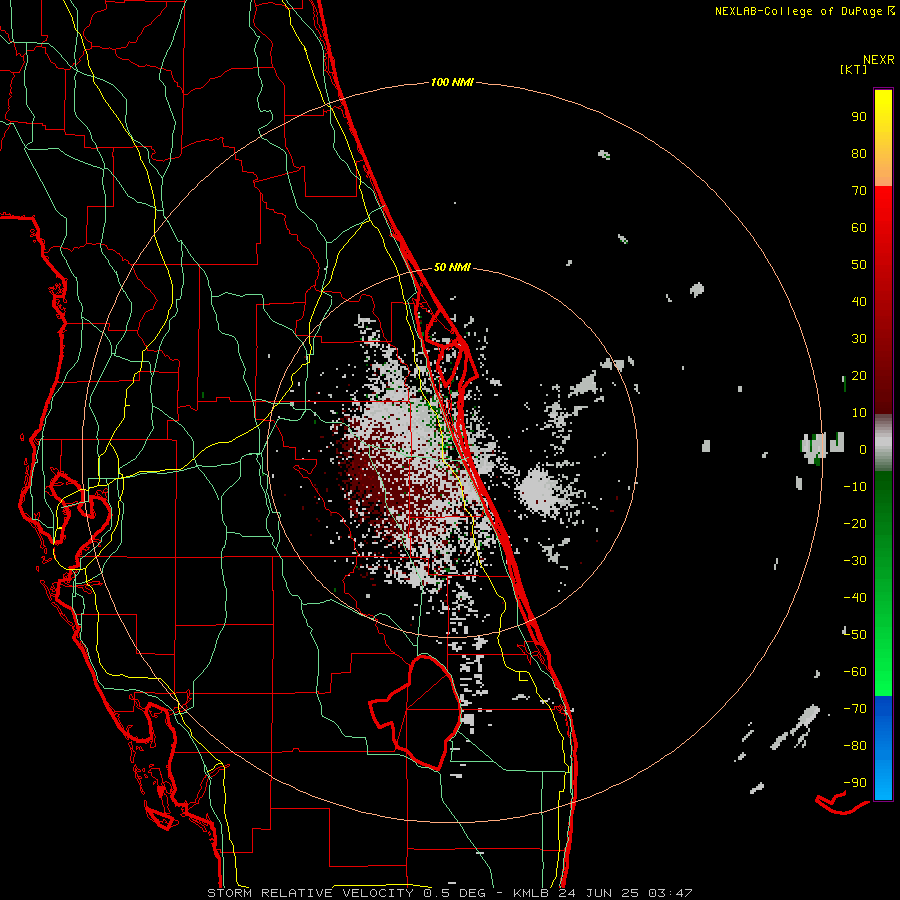This screenshot has height=900, width=900.
Task: Click the -60 value on velocity scale
Action: pyautogui.click(x=855, y=672)
